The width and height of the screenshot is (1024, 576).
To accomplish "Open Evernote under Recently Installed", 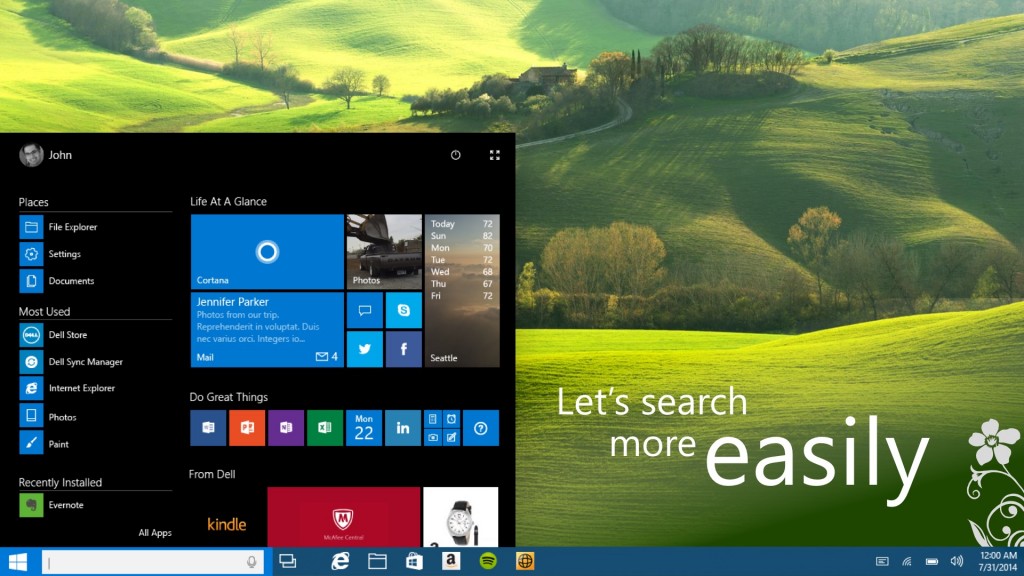I will coord(65,505).
